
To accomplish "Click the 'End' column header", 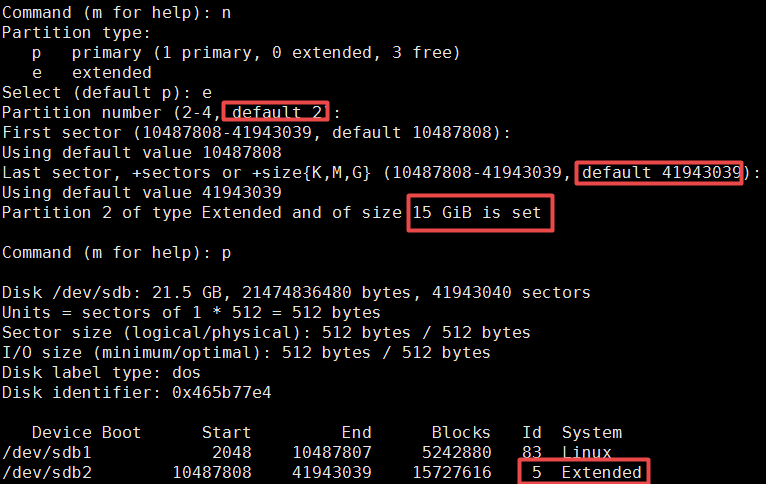I will 356,432.
